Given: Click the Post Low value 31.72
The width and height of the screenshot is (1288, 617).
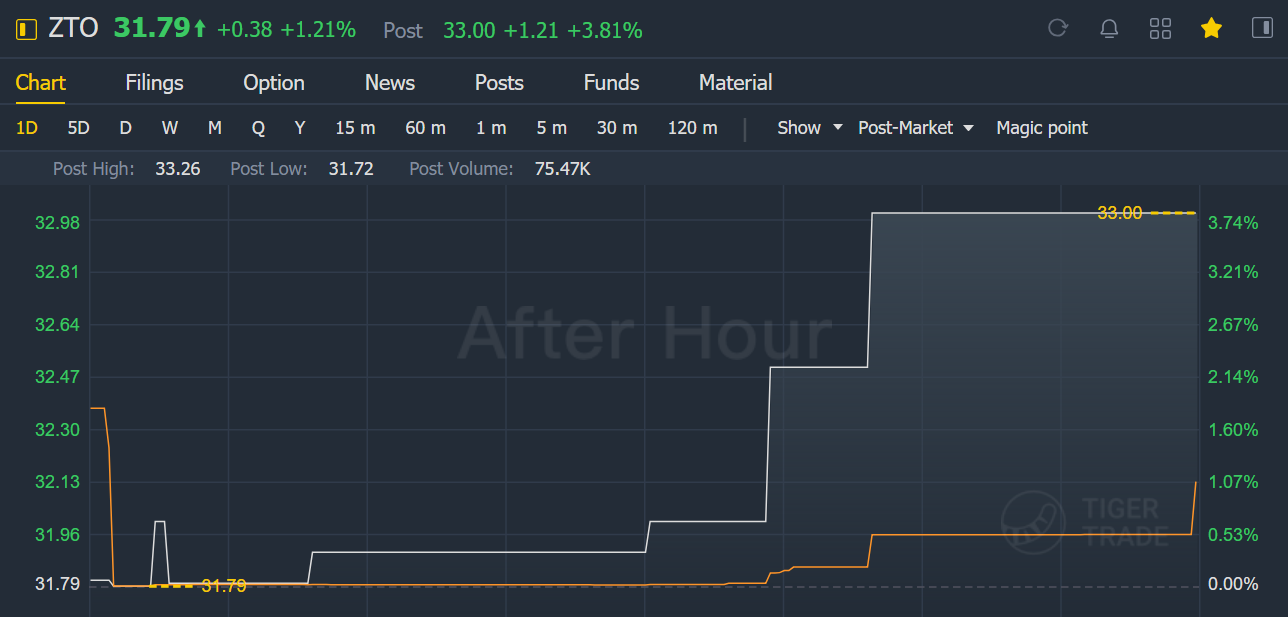Looking at the screenshot, I should [x=351, y=169].
